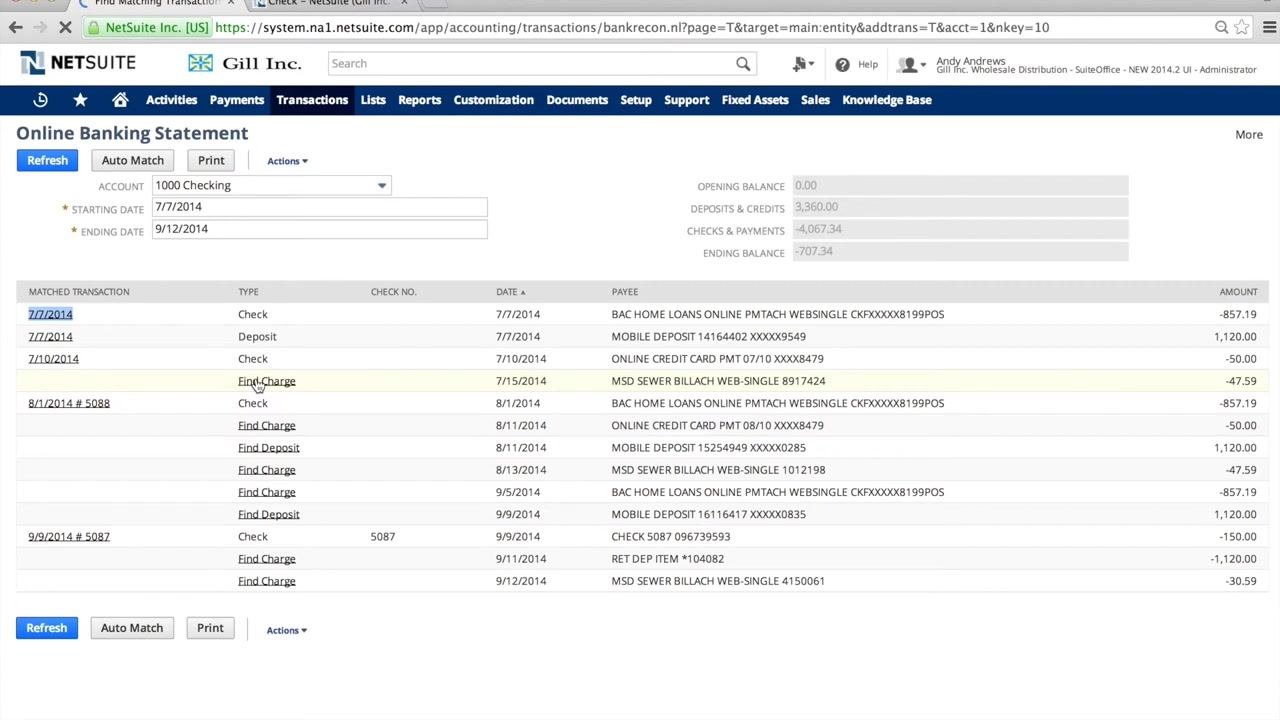
Task: Open the first 7/7/2014 matched transaction
Action: [x=50, y=314]
